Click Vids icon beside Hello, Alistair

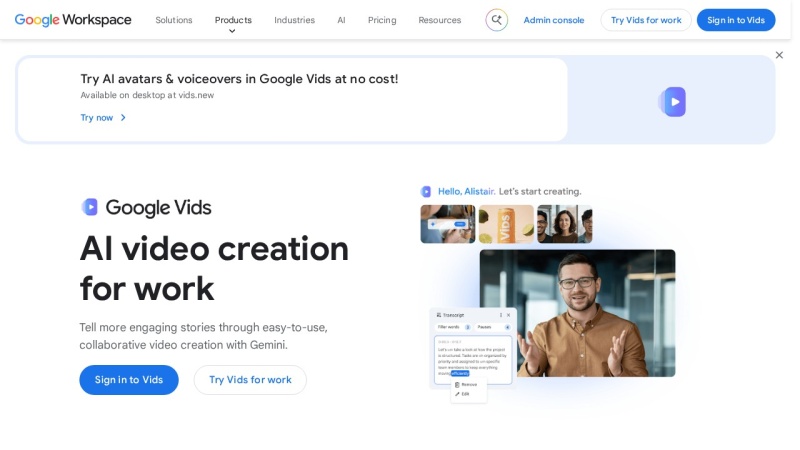click(x=426, y=191)
